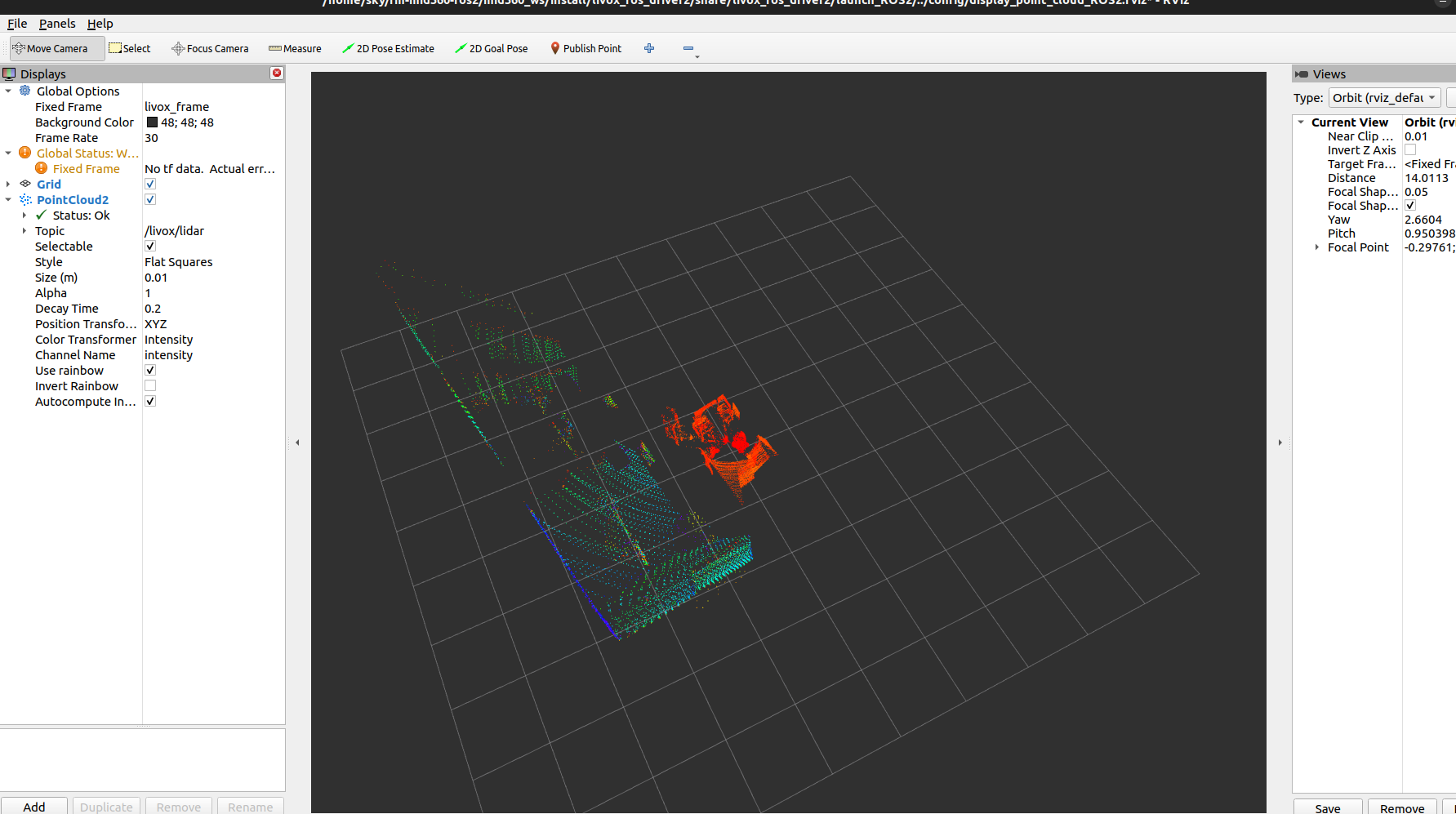Click the Displays panel monitor icon
This screenshot has height=814, width=1456.
tap(9, 74)
